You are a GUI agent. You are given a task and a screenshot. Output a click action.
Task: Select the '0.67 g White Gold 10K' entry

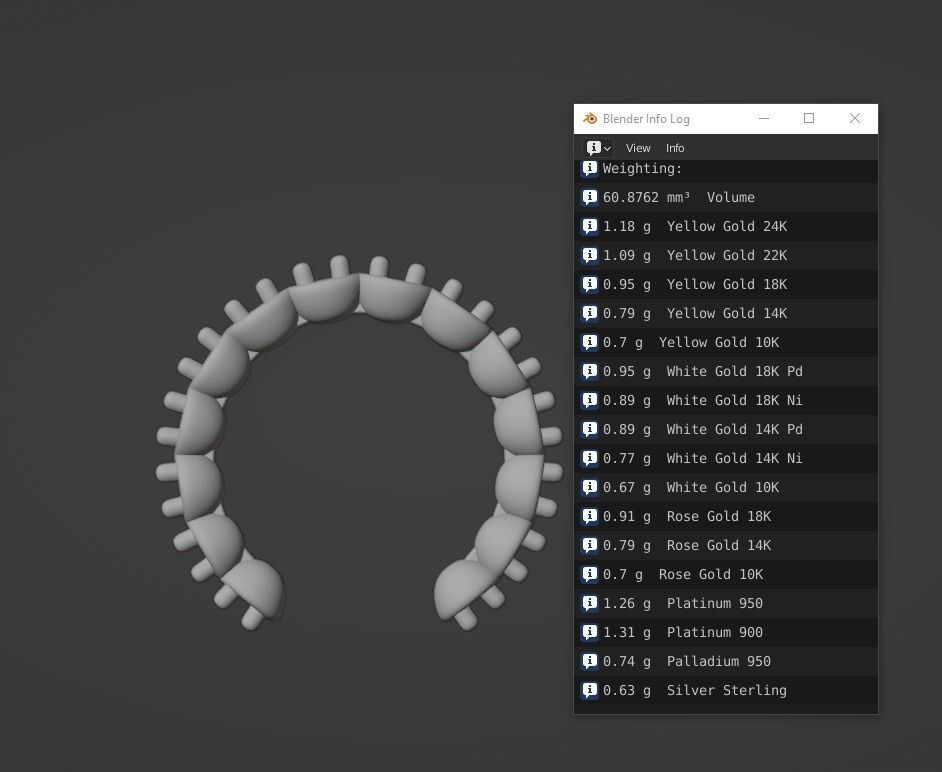pos(726,487)
